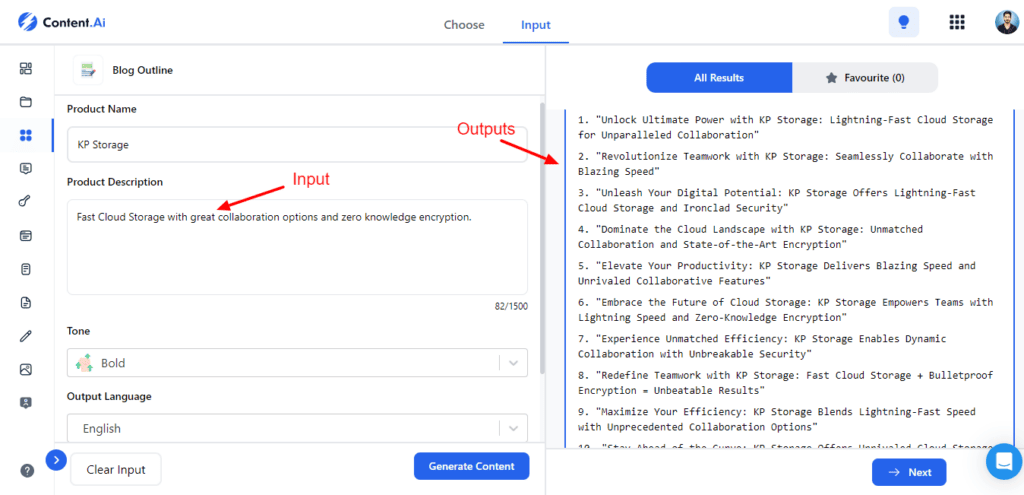
Task: Click the Product Name input field
Action: coord(297,145)
